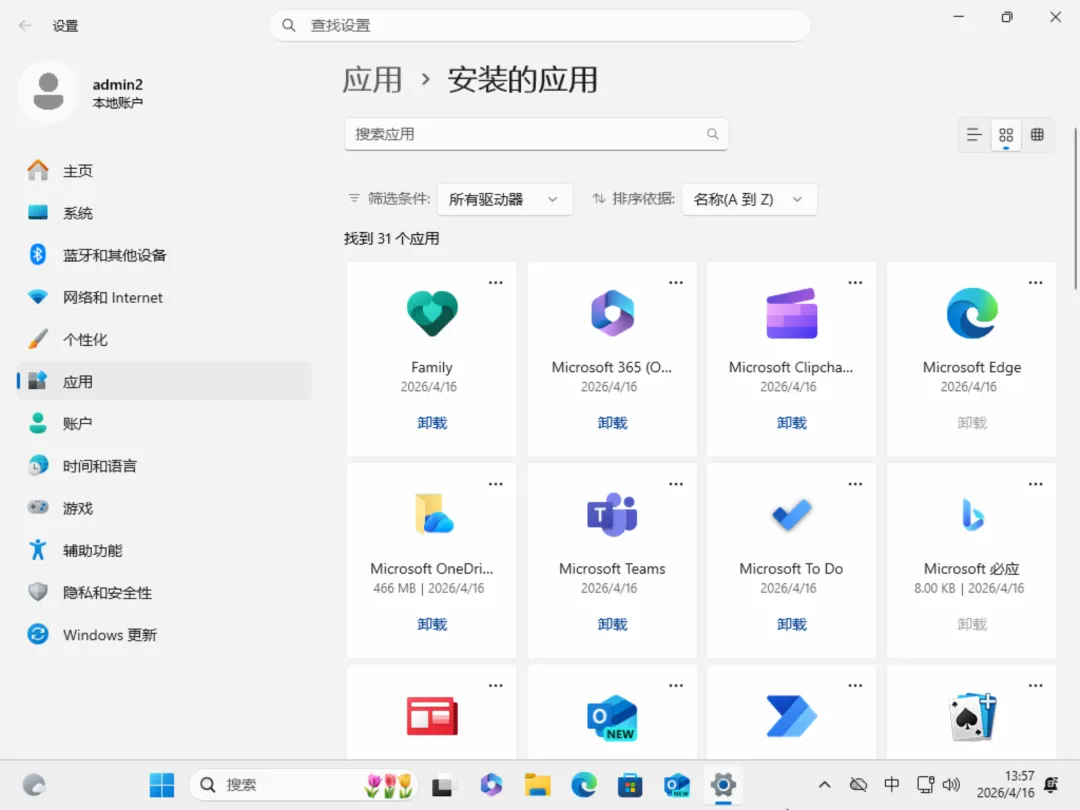Open 账户 in the sidebar
This screenshot has width=1080, height=810.
click(x=165, y=424)
